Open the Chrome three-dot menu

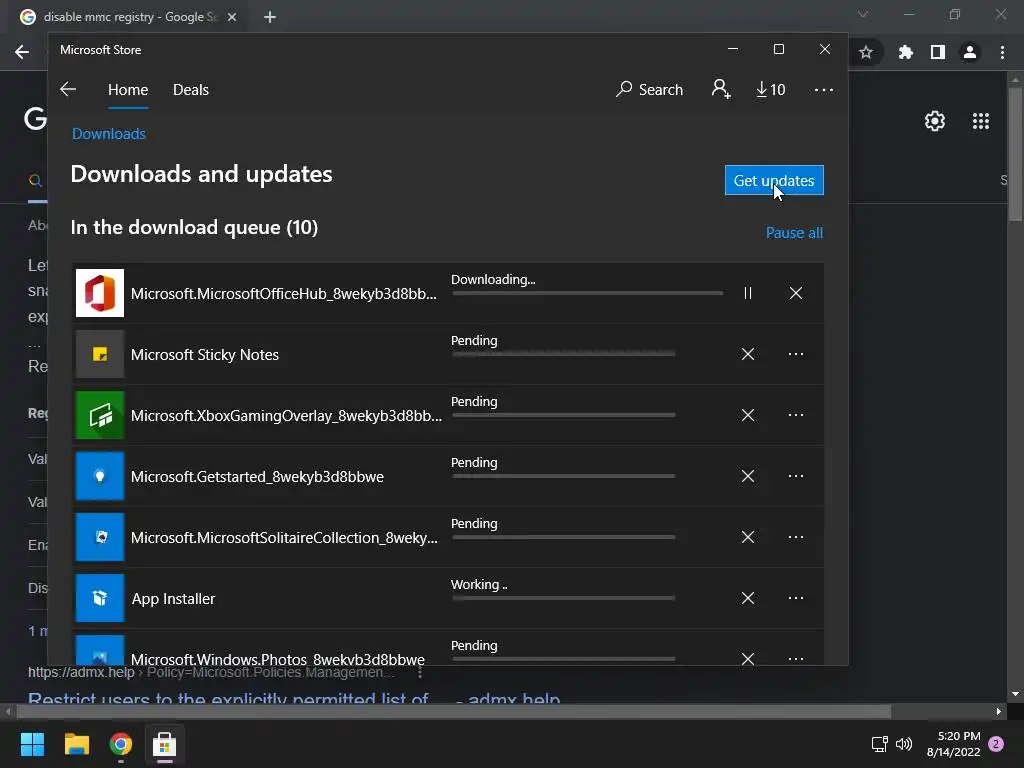(x=1002, y=52)
